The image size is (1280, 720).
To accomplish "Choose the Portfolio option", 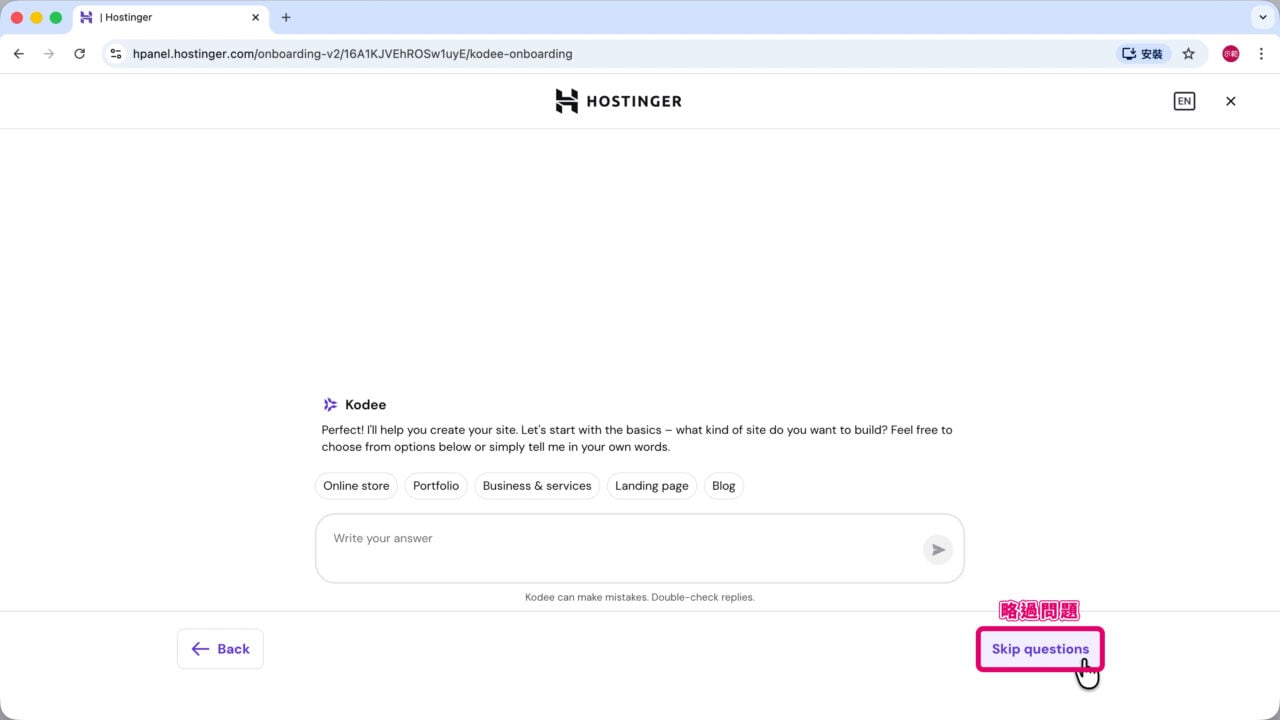I will (436, 486).
